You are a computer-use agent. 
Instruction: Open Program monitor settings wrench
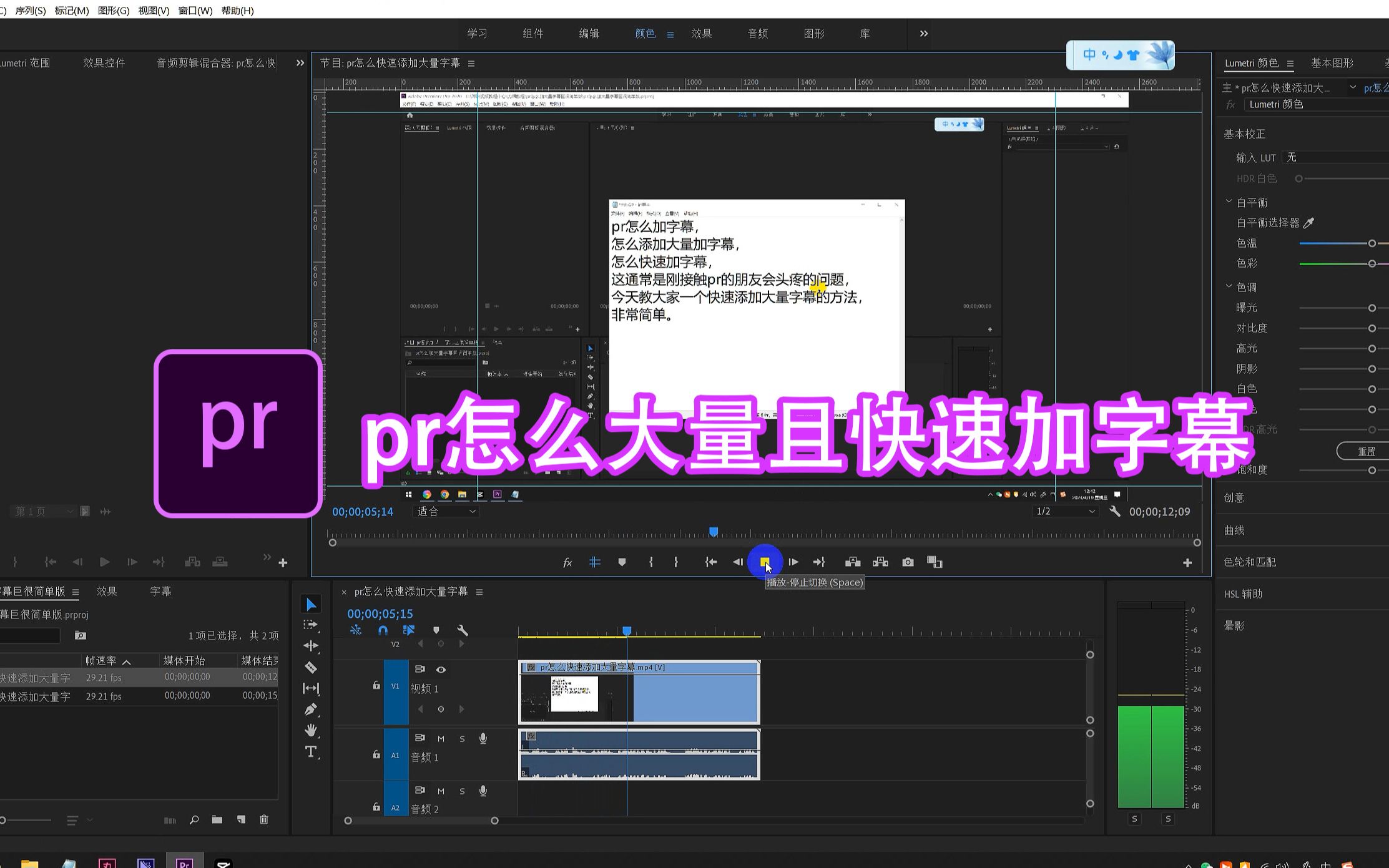pyautogui.click(x=1115, y=512)
